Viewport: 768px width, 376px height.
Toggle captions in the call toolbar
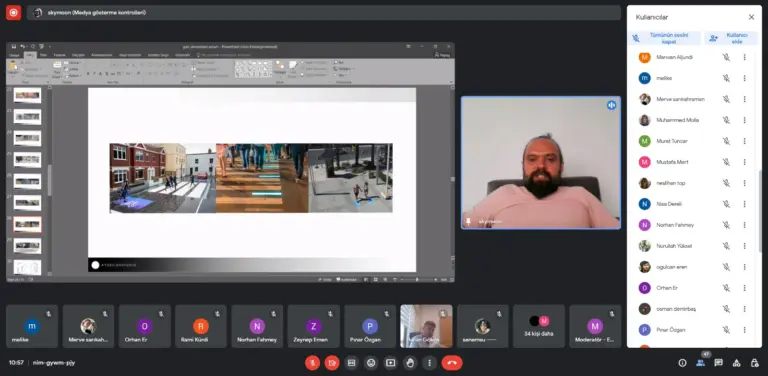pos(351,363)
